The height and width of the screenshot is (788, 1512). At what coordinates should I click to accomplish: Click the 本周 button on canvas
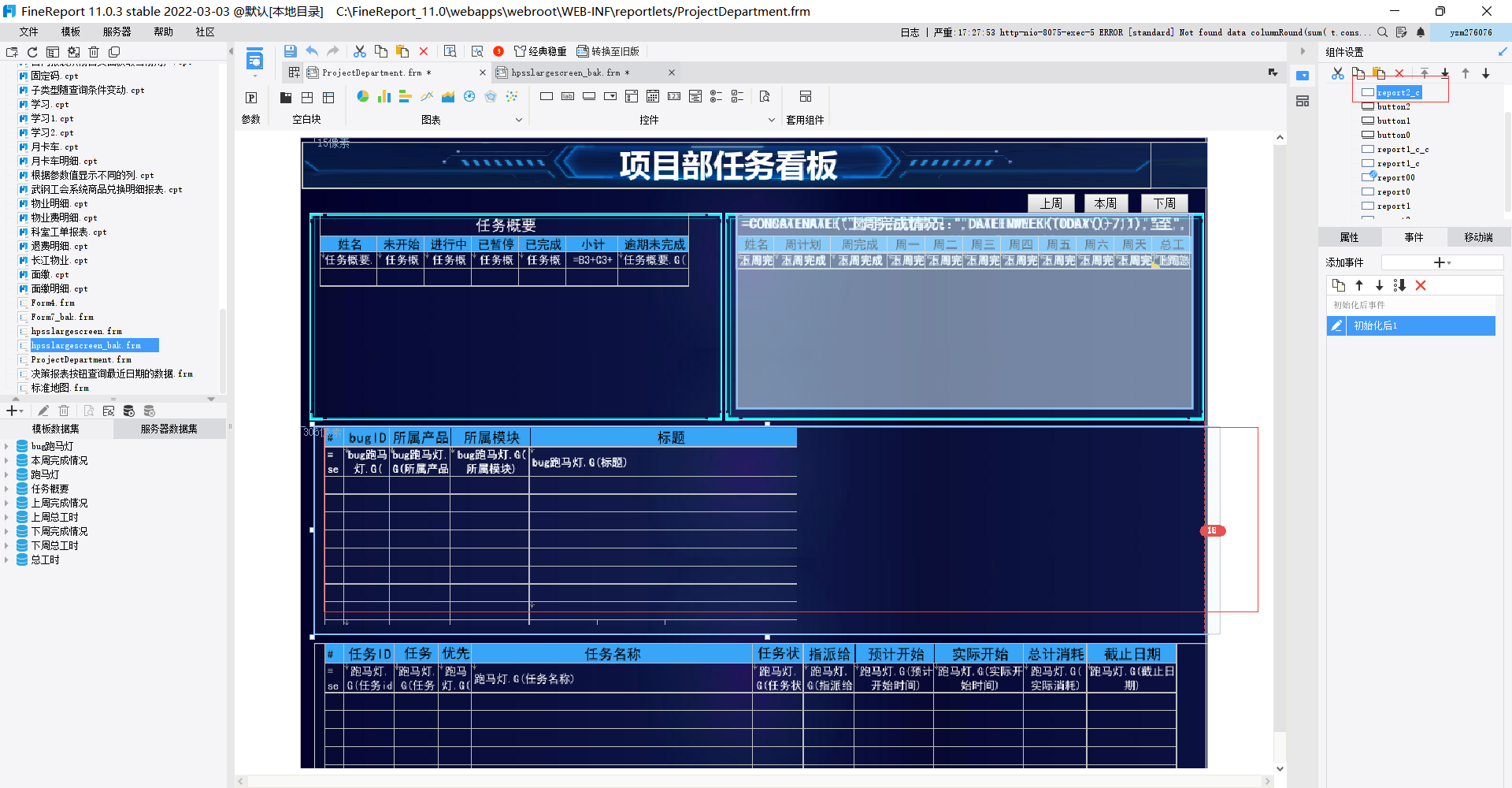pos(1106,203)
